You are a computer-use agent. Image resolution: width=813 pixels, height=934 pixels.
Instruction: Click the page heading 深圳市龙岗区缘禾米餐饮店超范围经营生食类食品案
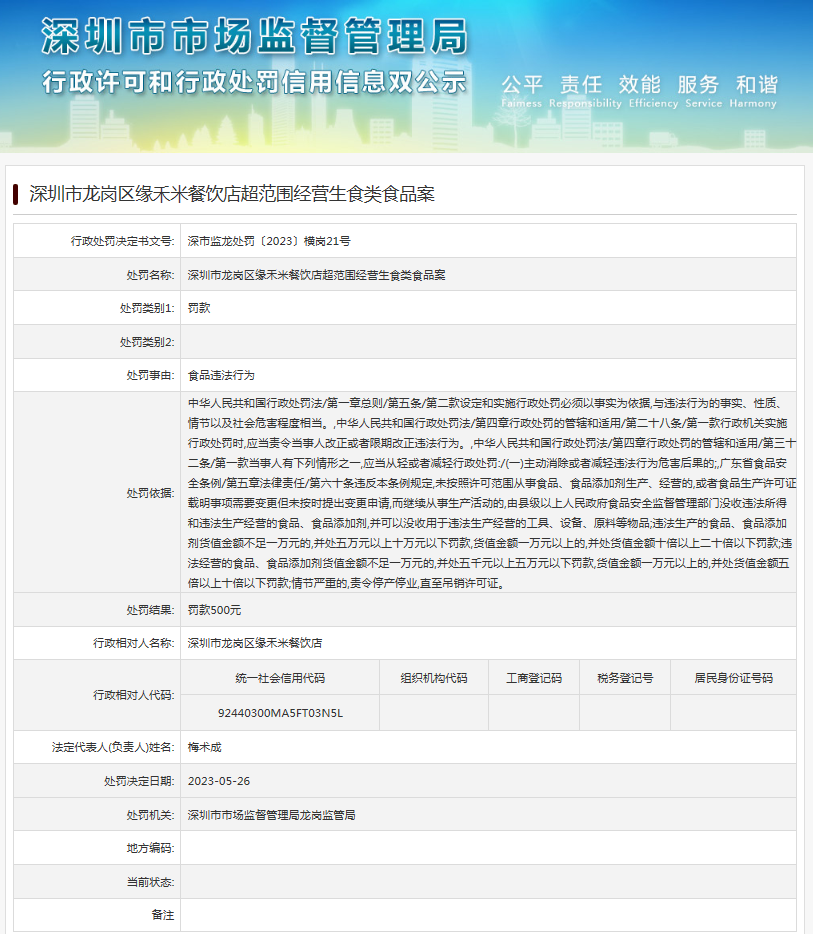pyautogui.click(x=232, y=194)
